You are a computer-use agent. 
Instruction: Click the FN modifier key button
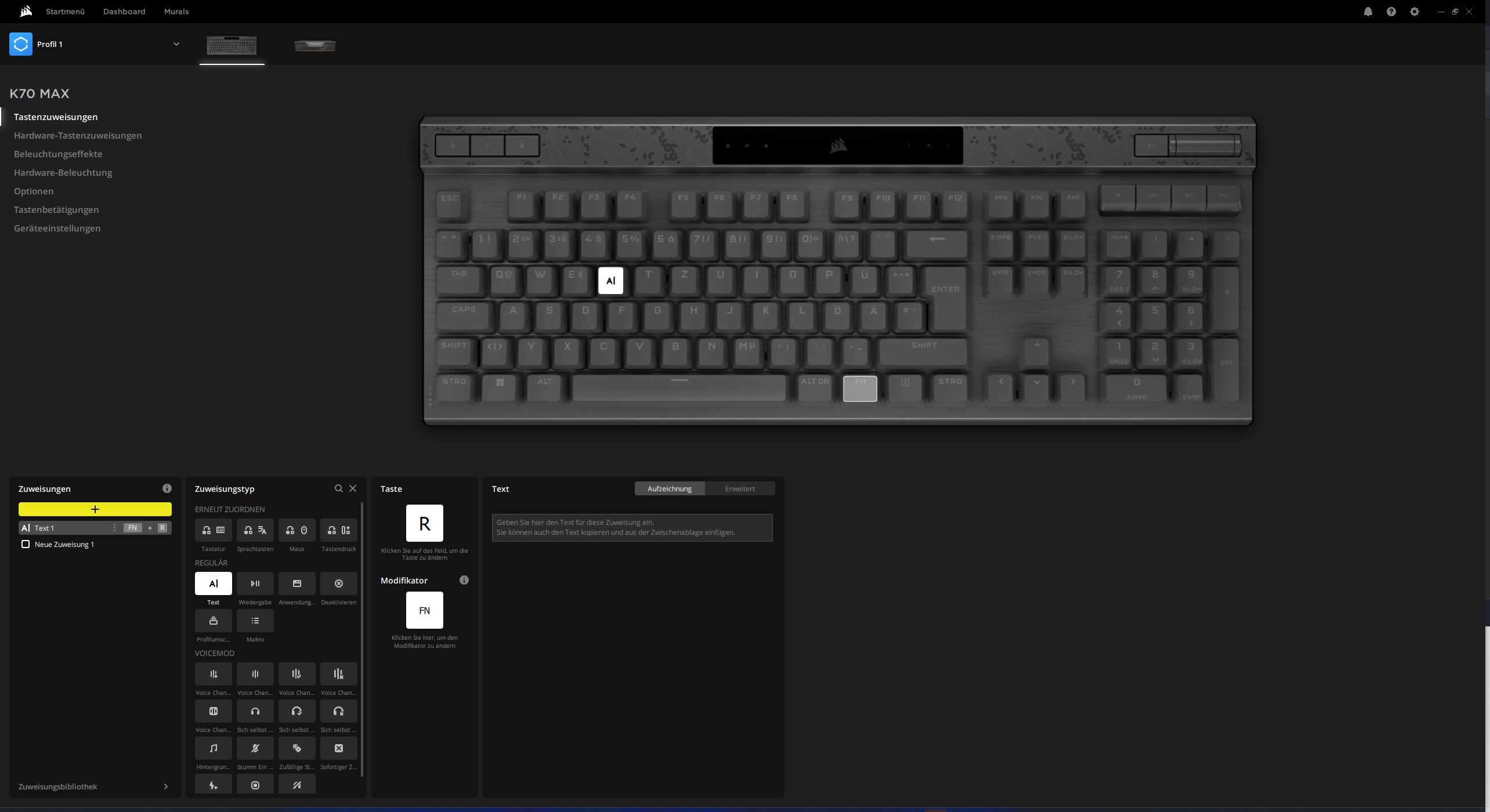[x=424, y=610]
